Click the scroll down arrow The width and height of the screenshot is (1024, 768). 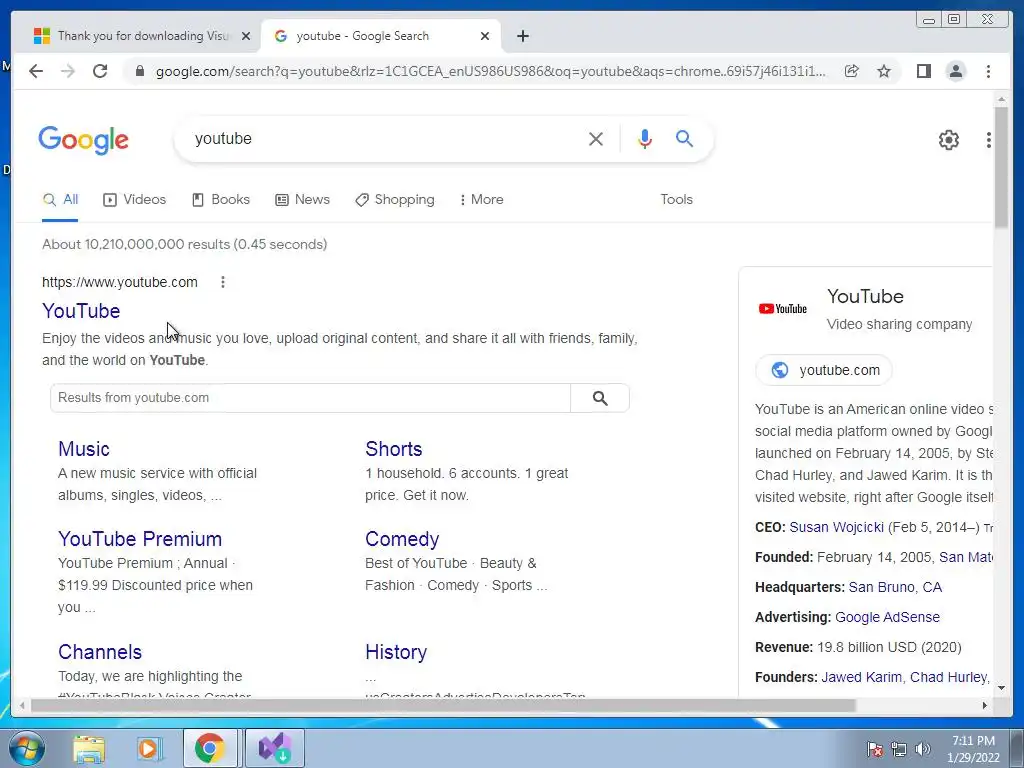click(x=1002, y=688)
